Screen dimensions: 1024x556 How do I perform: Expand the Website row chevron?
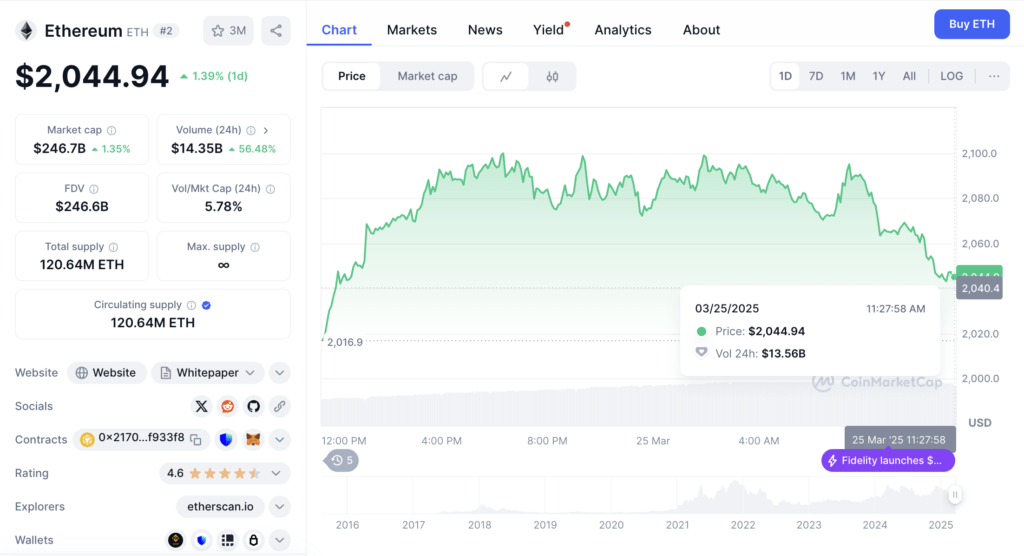click(x=280, y=372)
